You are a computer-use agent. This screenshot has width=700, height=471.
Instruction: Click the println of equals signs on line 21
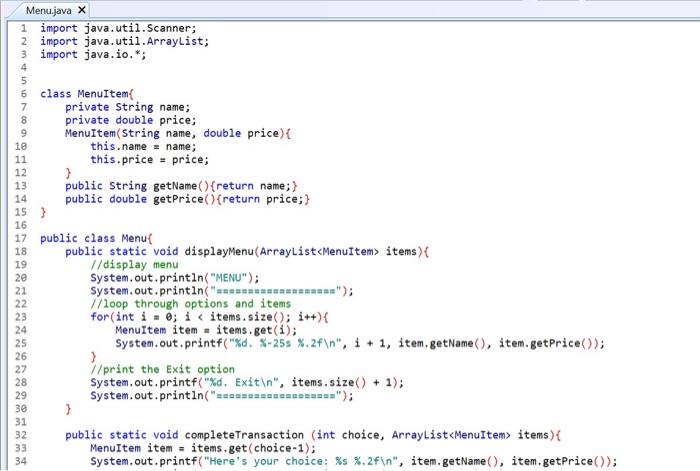[x=222, y=291]
